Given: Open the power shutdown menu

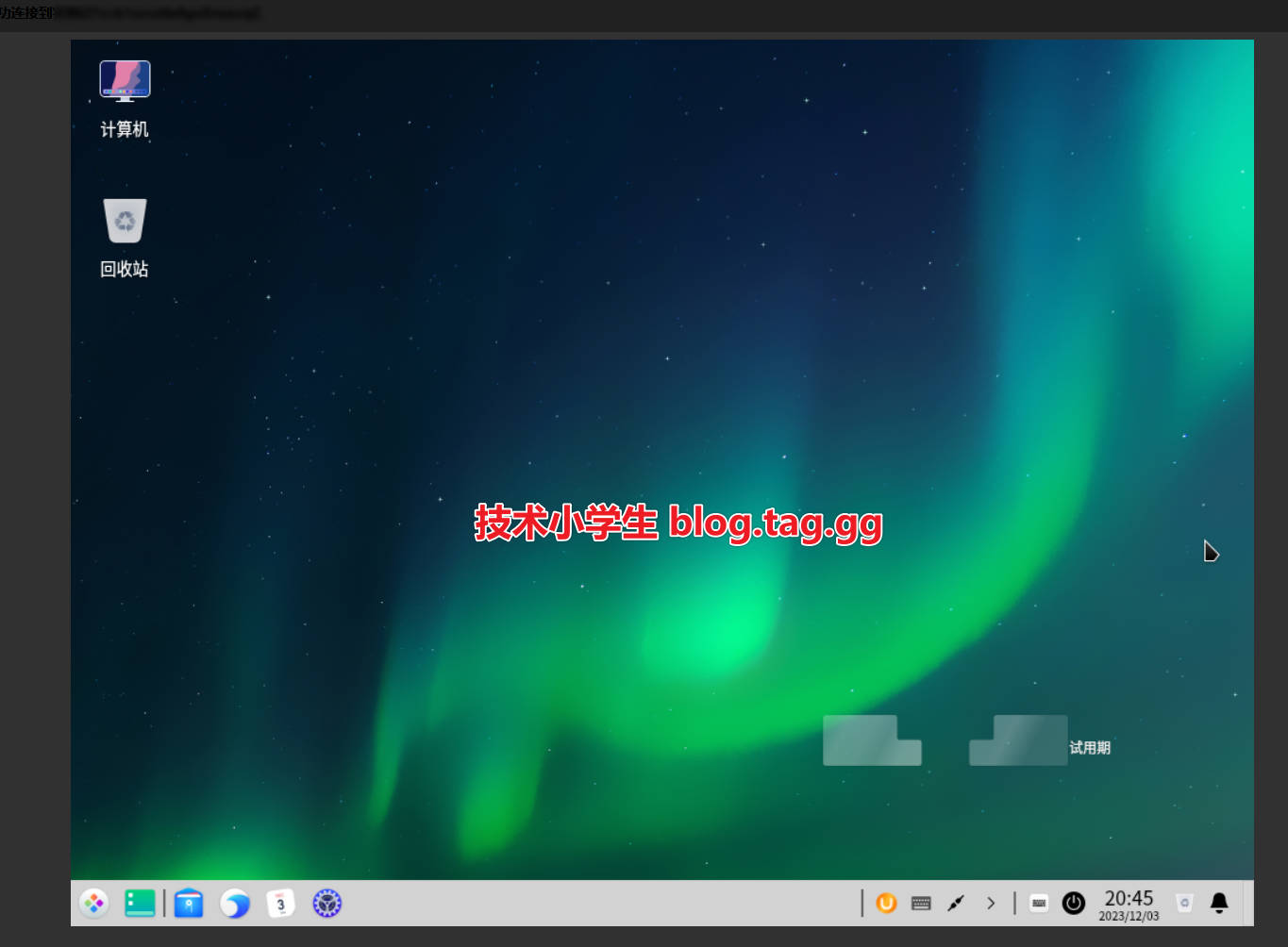Looking at the screenshot, I should (x=1074, y=904).
